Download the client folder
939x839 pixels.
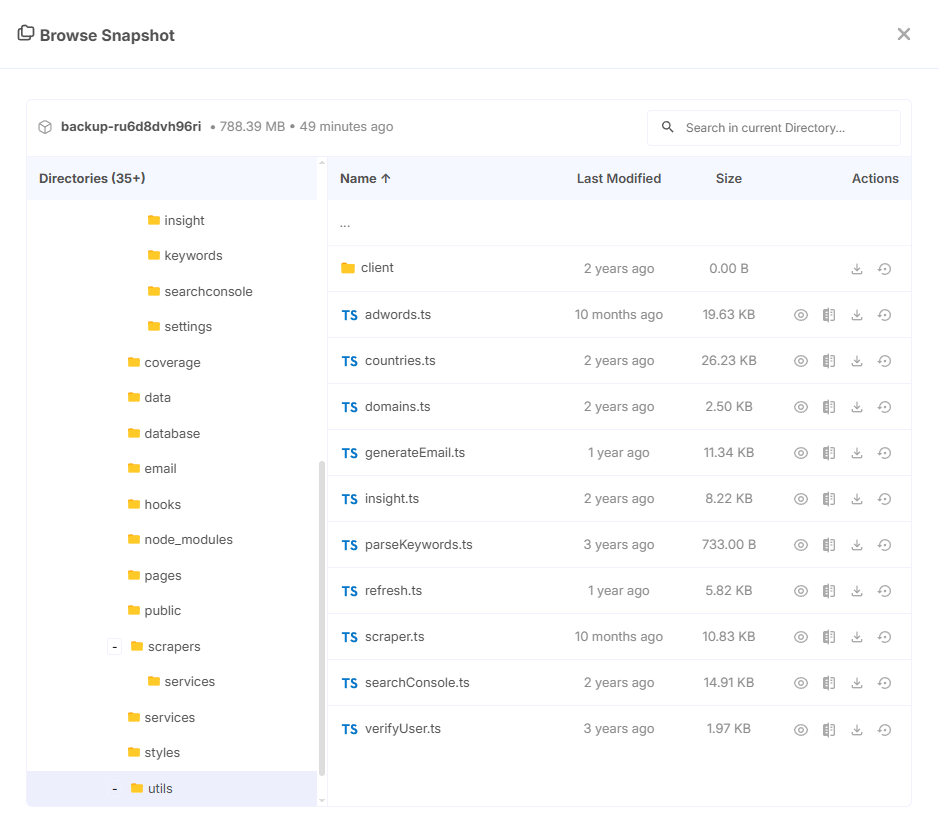click(x=857, y=269)
